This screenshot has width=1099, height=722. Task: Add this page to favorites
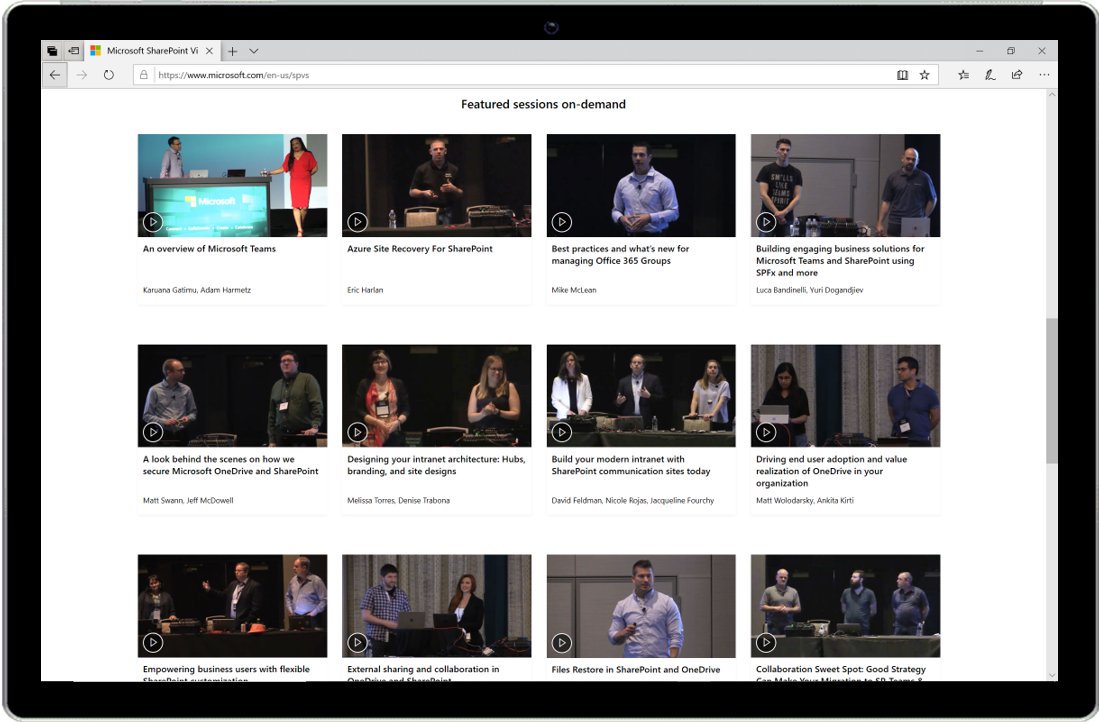click(x=923, y=74)
